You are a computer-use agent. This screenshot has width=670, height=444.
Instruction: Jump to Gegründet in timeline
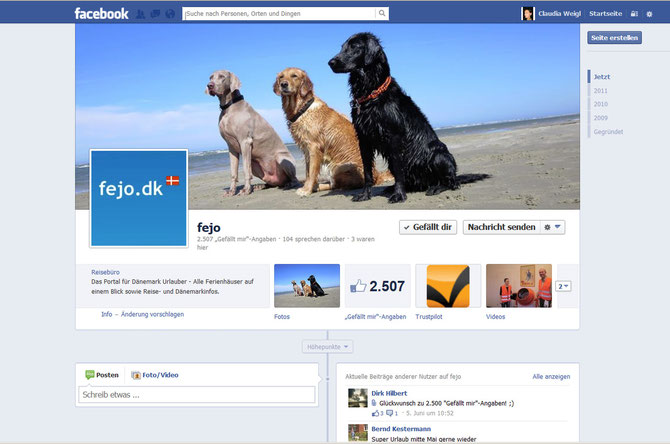608,132
